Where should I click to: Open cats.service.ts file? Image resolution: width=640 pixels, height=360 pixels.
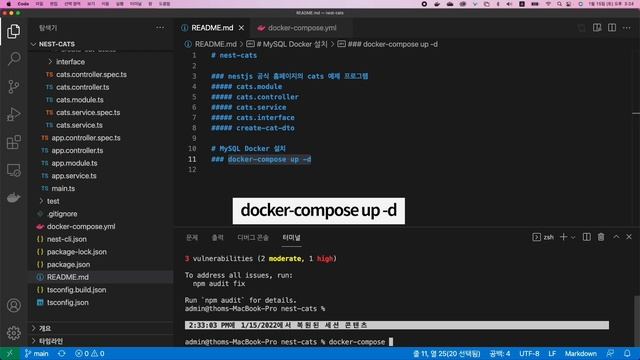tap(80, 125)
